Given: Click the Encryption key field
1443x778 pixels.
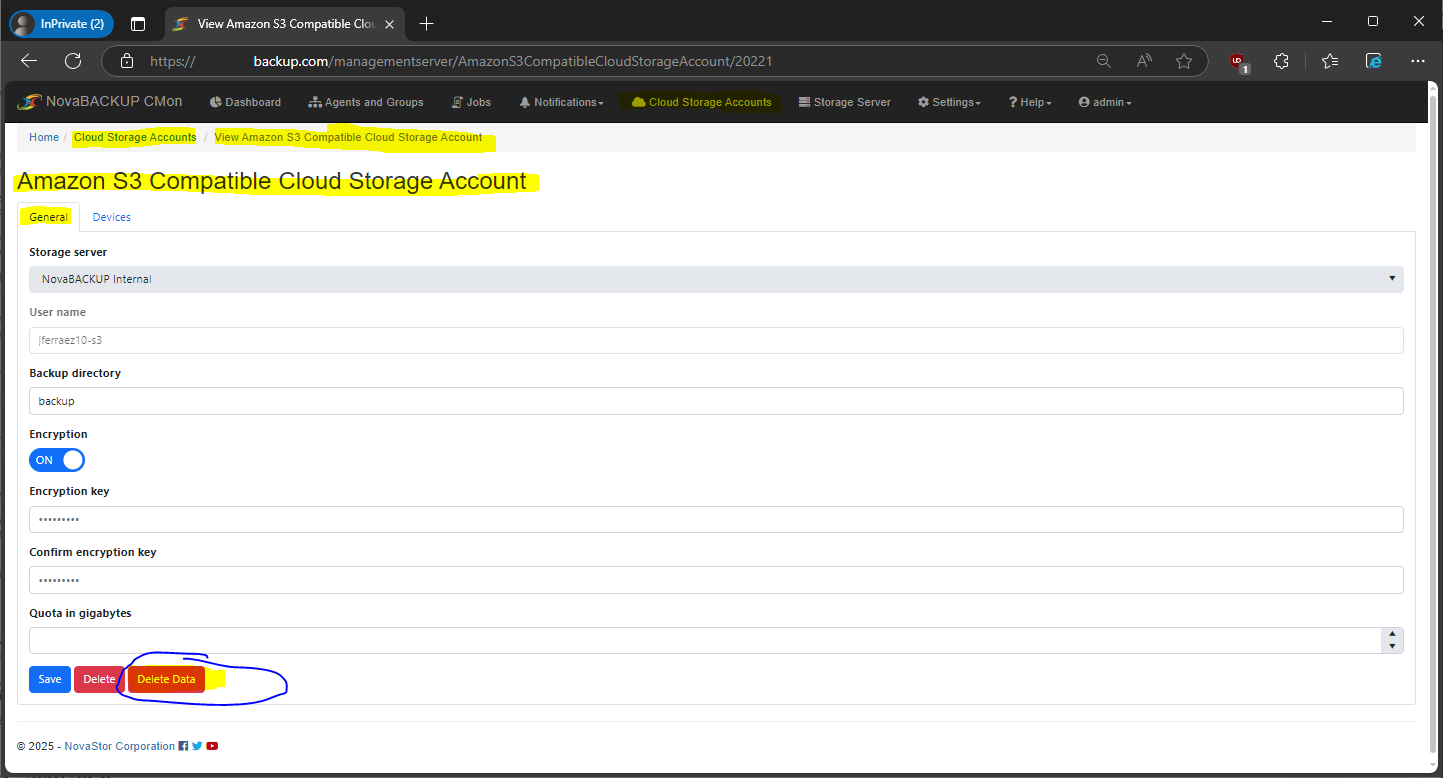Looking at the screenshot, I should 716,519.
